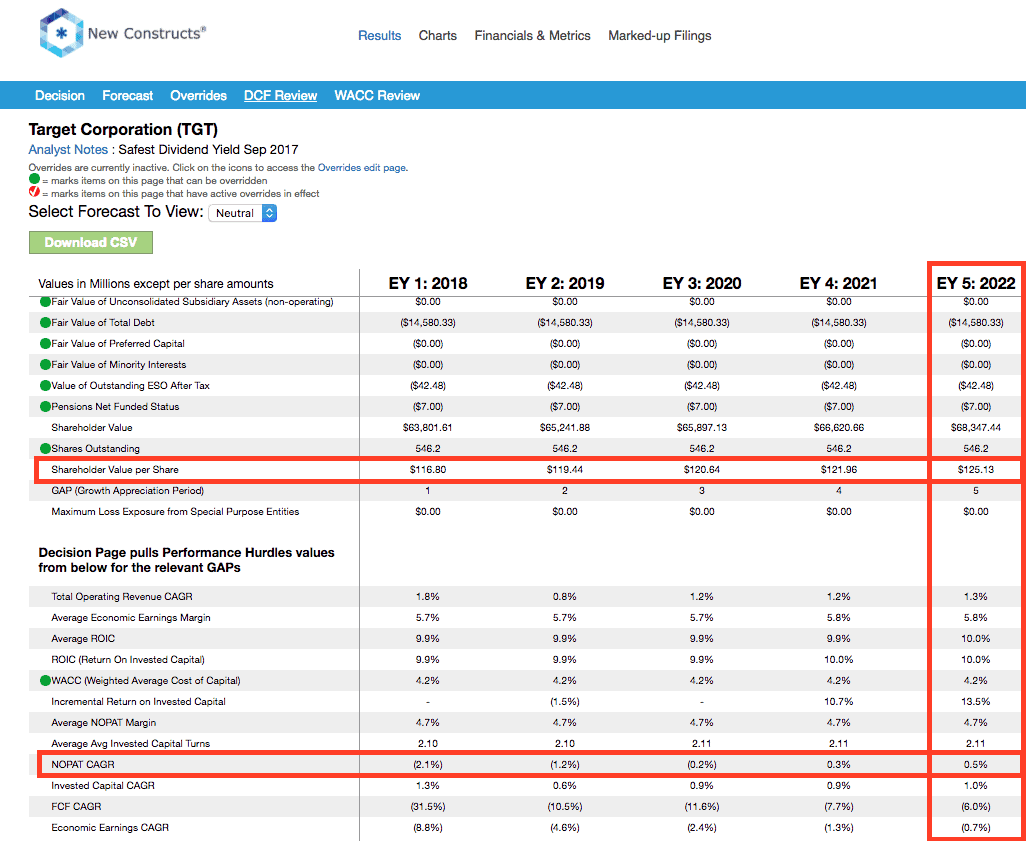Click the $116.80 shareholder value per share cell
1026x841 pixels.
tap(428, 470)
